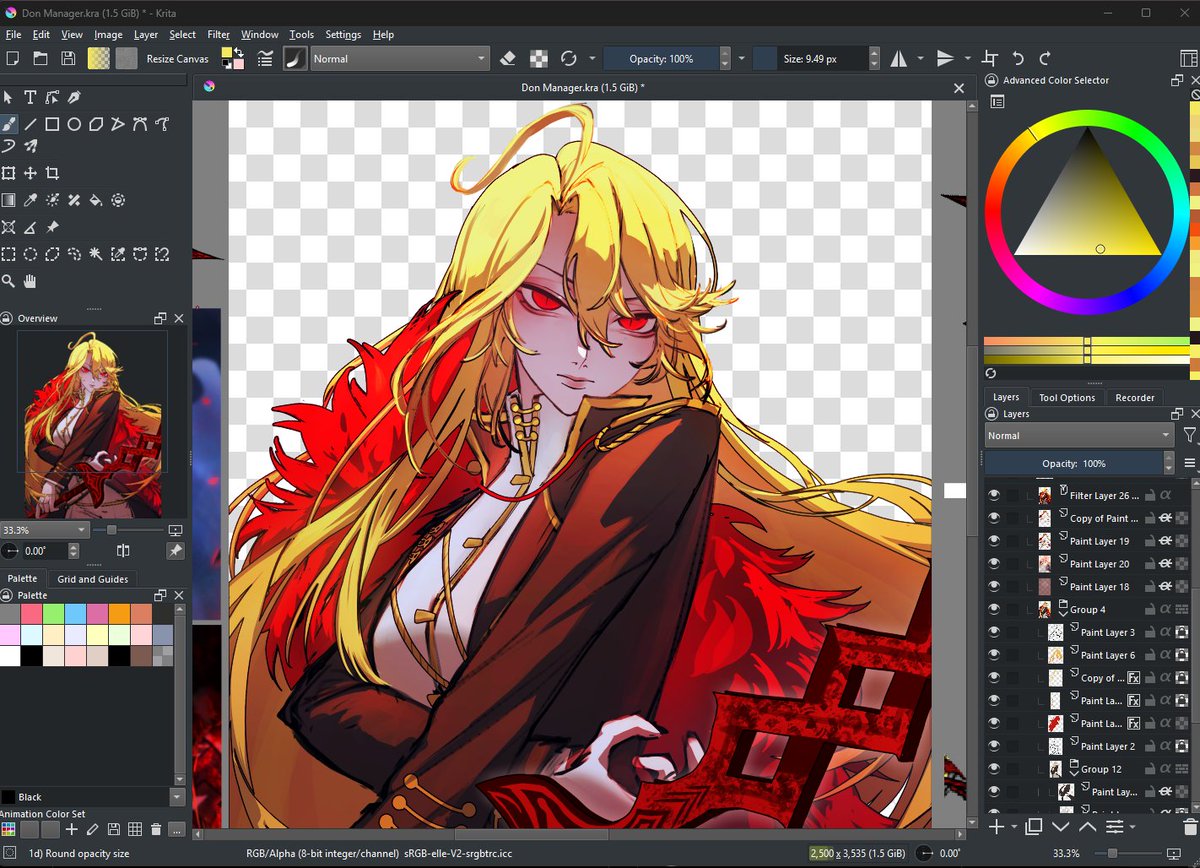The height and width of the screenshot is (868, 1200).
Task: Move layer up with the up arrow
Action: [1088, 827]
